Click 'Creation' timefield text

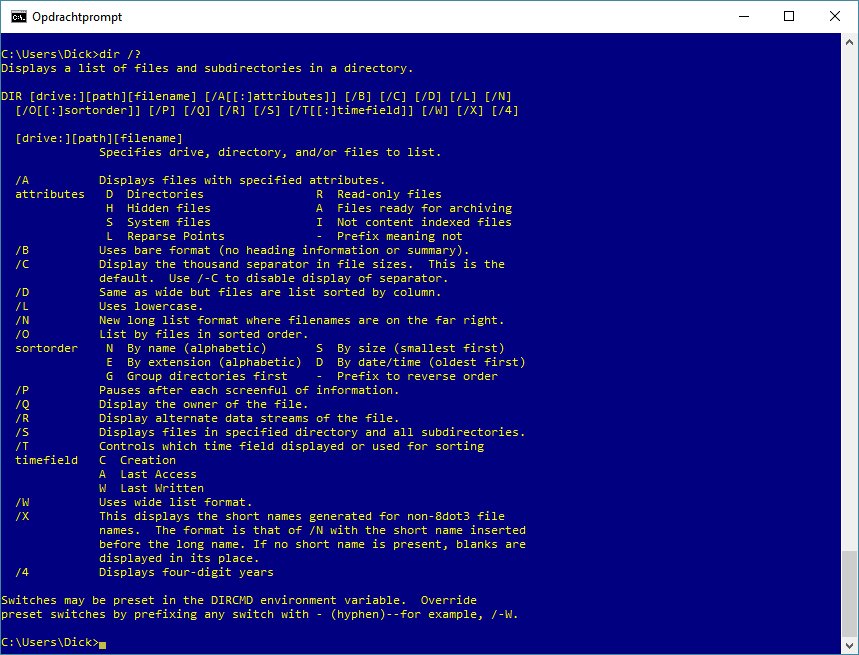click(x=148, y=460)
